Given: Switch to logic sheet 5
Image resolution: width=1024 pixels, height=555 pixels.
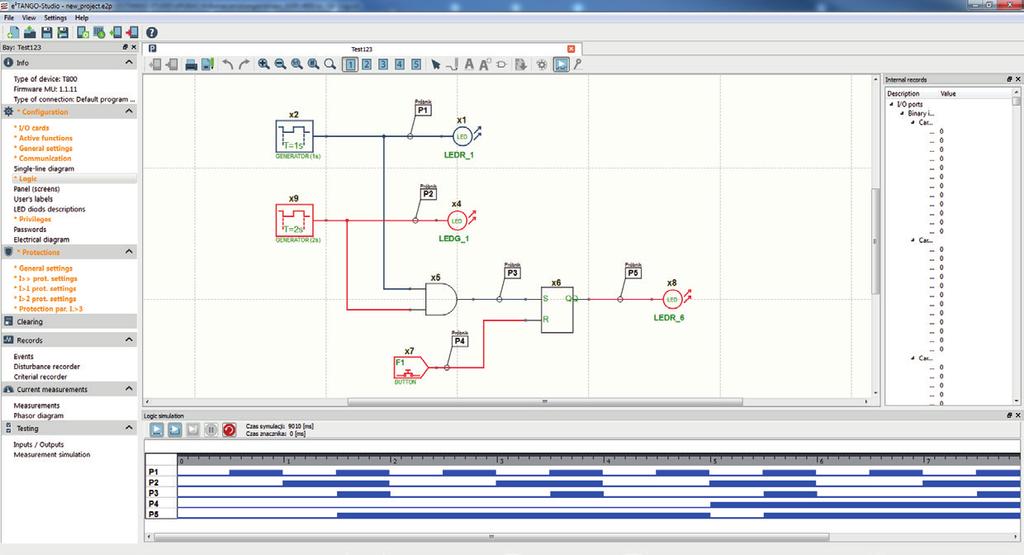Looking at the screenshot, I should tap(416, 64).
